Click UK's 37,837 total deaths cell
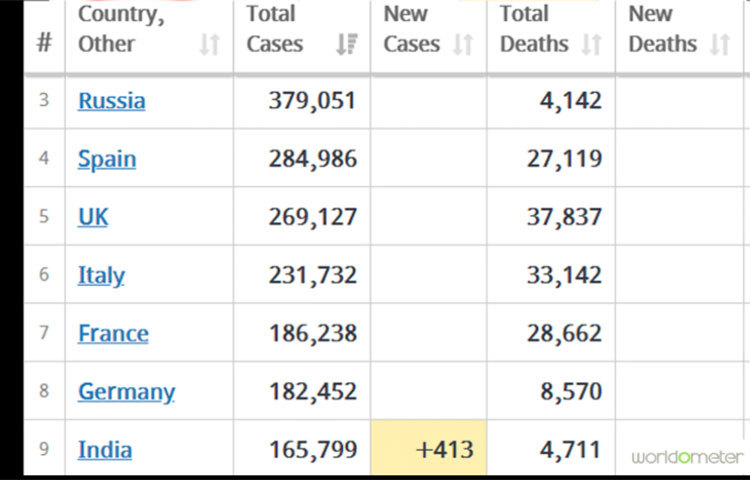This screenshot has width=750, height=480. click(x=564, y=217)
